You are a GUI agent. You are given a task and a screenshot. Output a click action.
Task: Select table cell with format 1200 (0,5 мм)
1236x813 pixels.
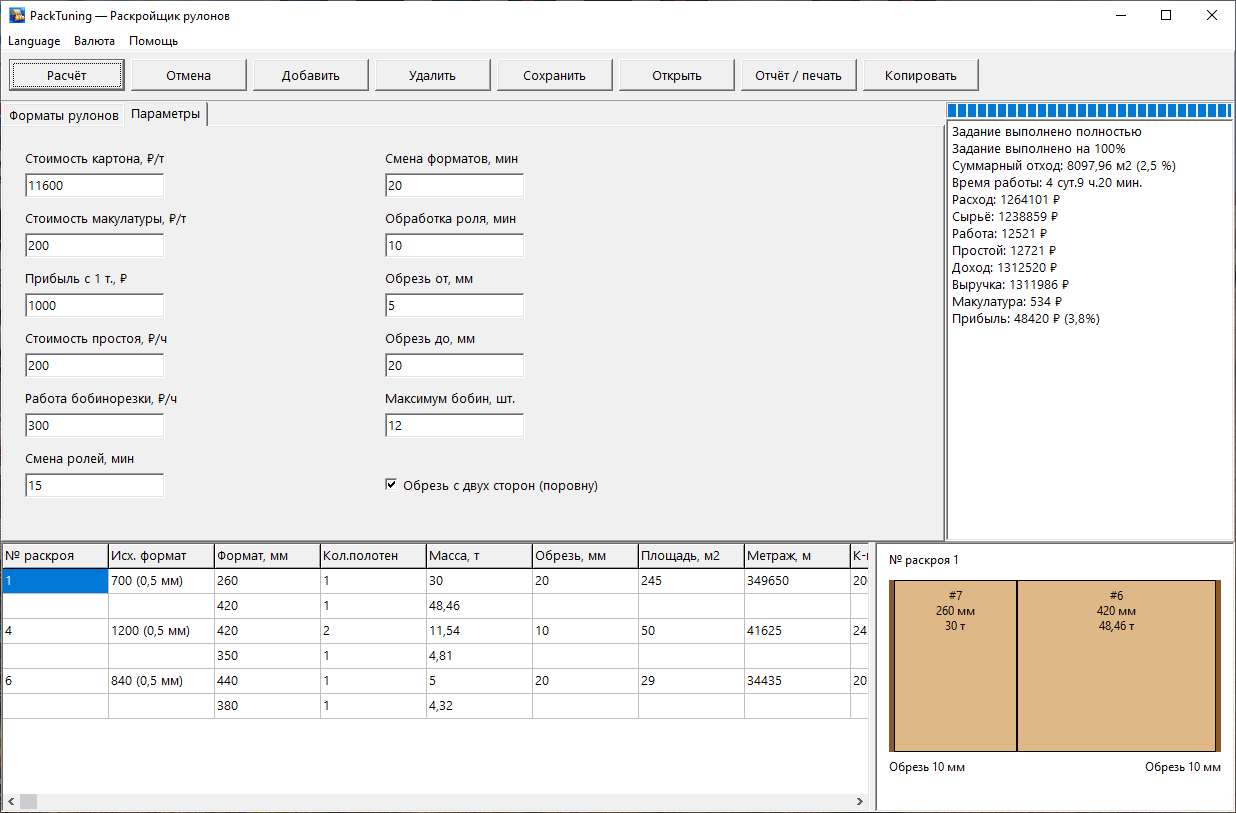161,631
